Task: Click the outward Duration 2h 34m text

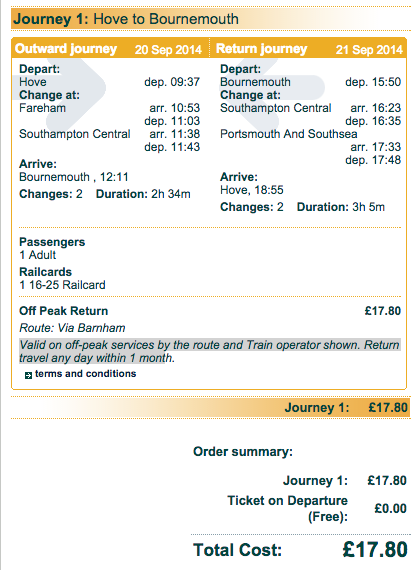Action: [x=143, y=194]
